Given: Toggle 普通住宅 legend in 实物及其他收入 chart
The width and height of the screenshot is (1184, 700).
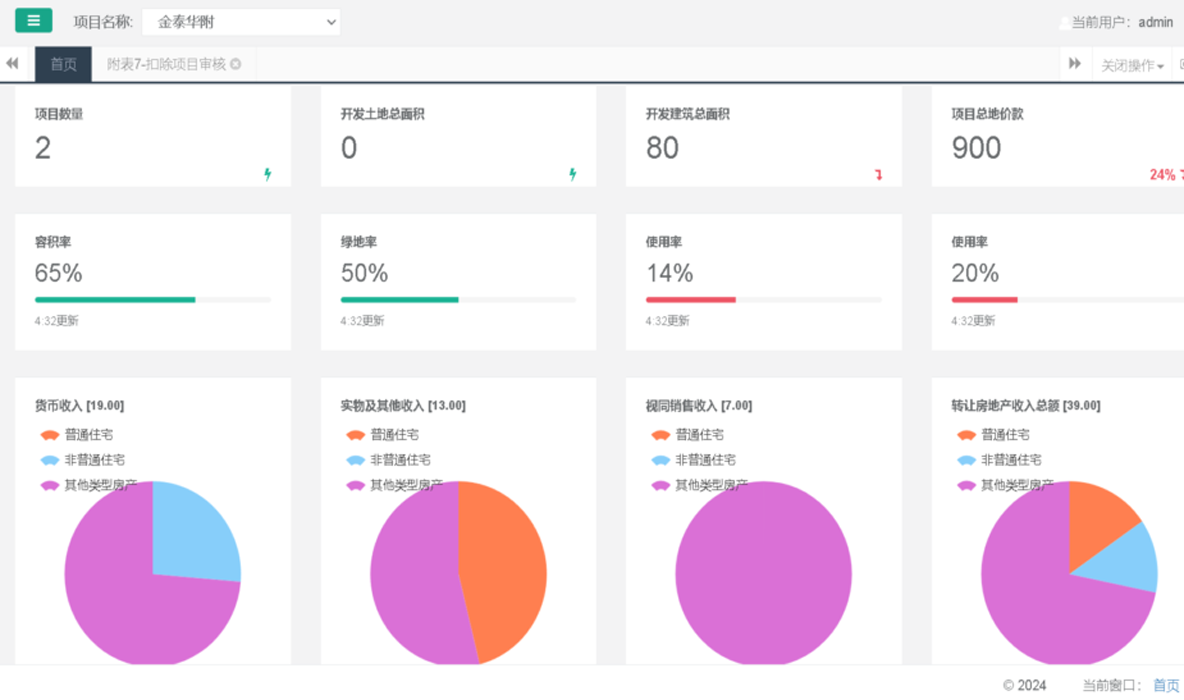Looking at the screenshot, I should (x=382, y=434).
